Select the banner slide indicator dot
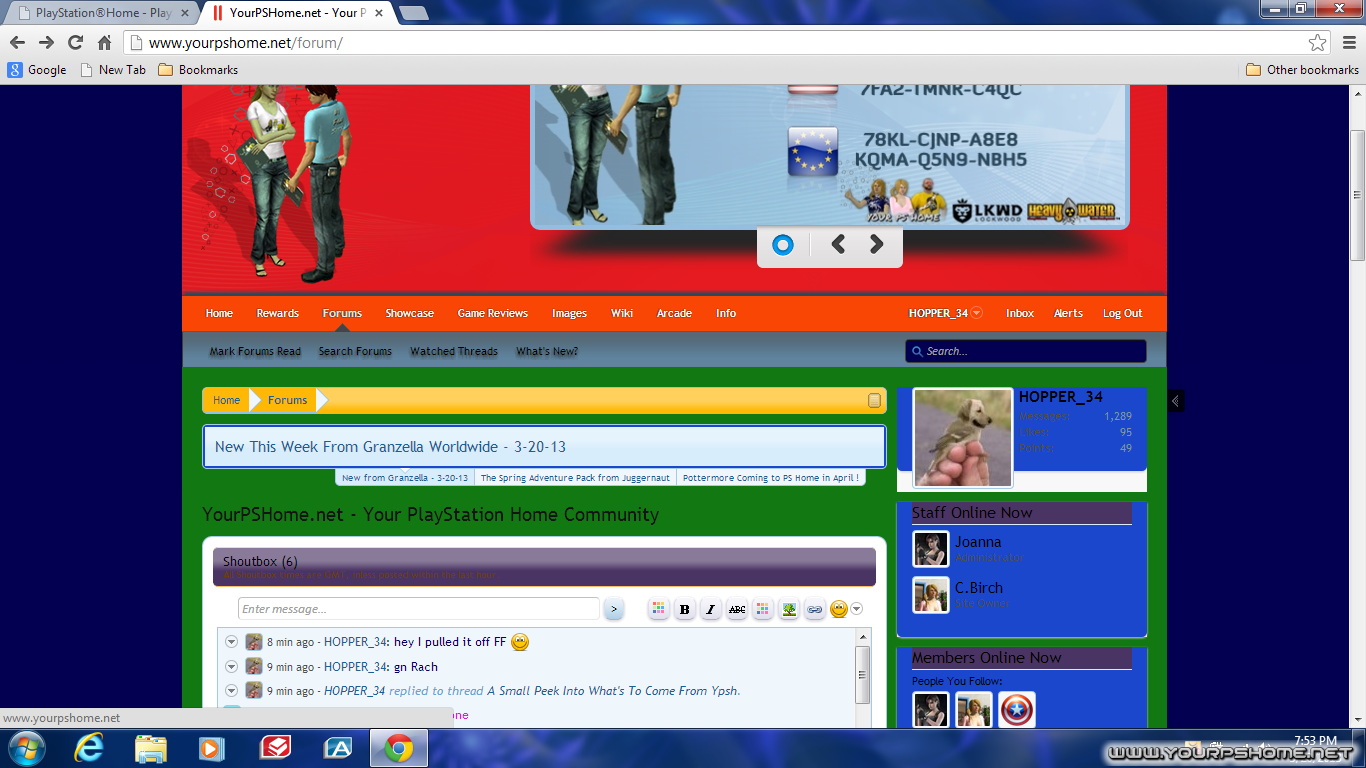 tap(783, 244)
